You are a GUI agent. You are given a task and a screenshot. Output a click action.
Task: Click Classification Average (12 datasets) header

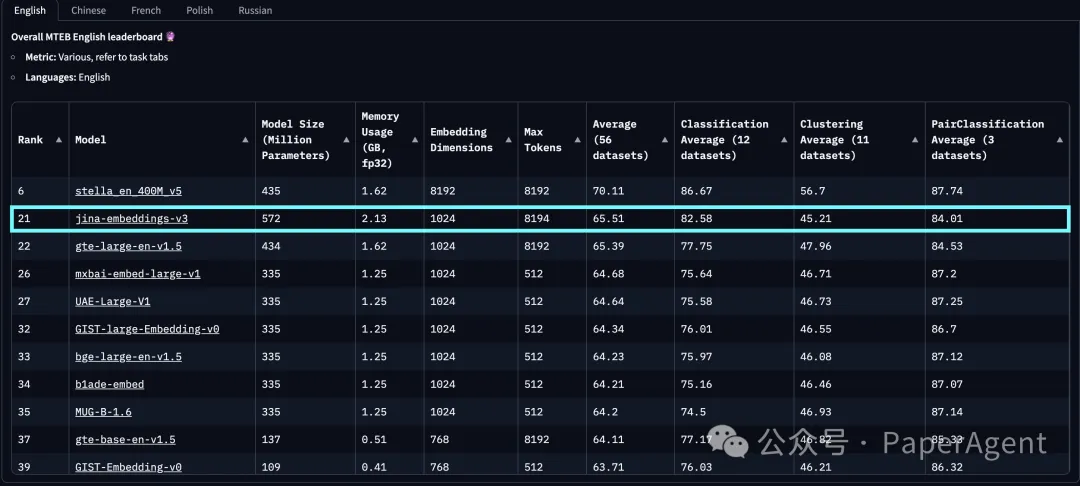(x=725, y=140)
